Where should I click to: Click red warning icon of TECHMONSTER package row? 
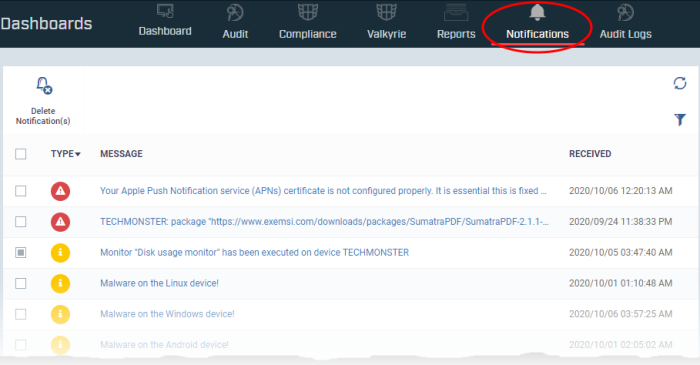(x=60, y=222)
